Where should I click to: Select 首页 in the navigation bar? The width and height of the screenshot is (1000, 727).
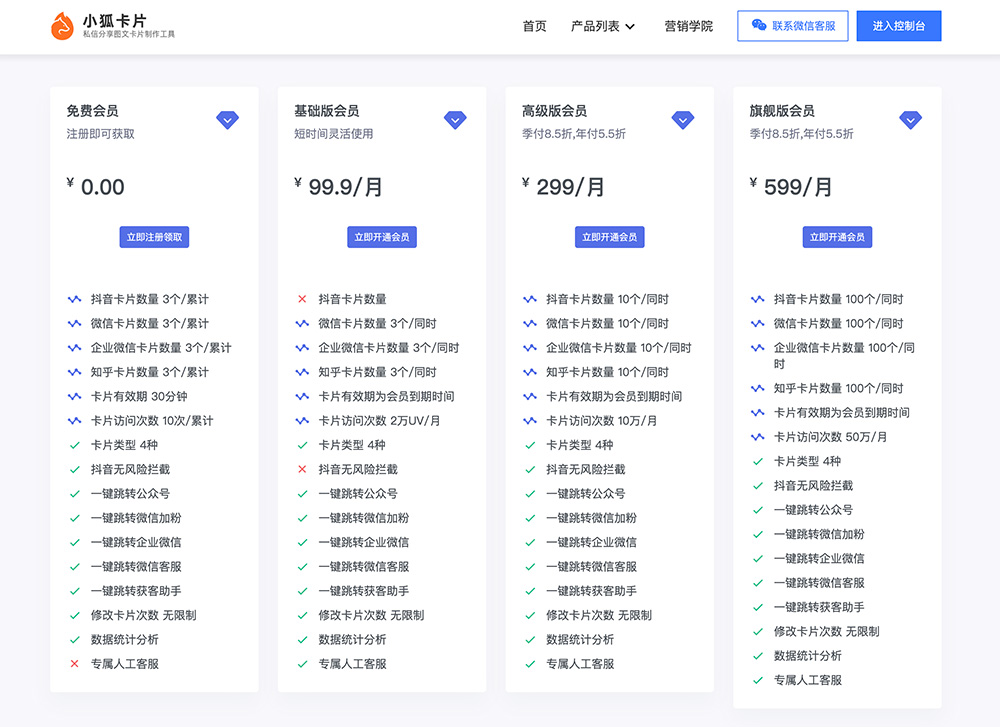[x=534, y=25]
